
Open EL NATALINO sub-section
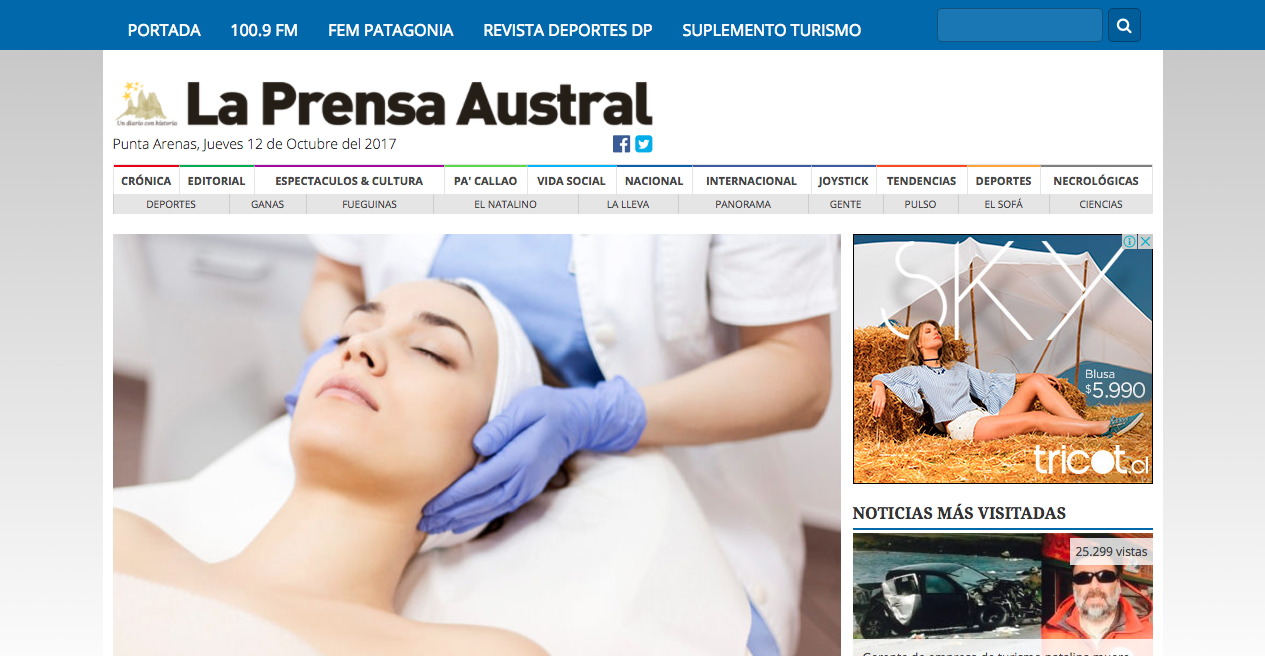click(x=506, y=204)
